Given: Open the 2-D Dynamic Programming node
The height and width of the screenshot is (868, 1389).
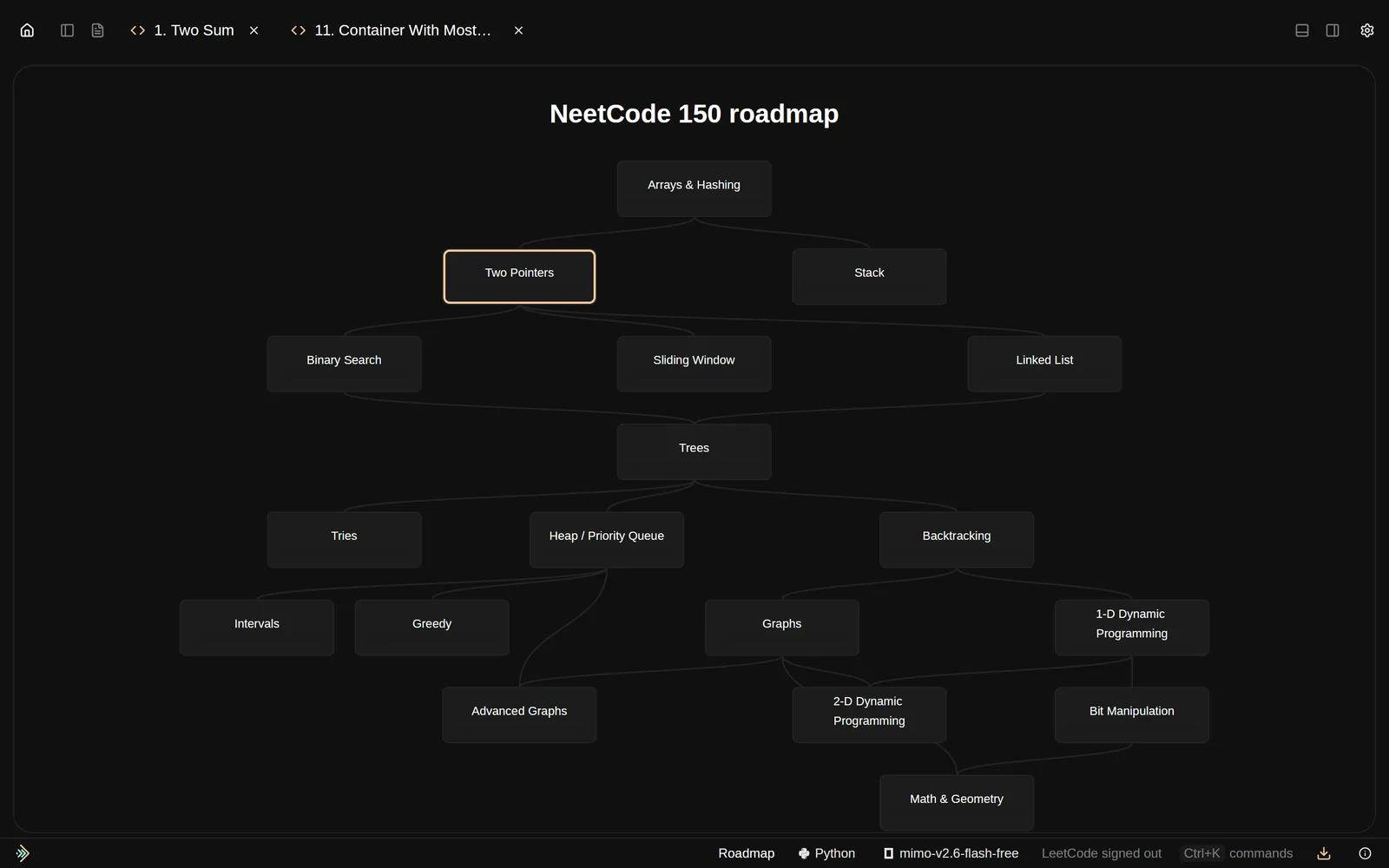Looking at the screenshot, I should 869,714.
